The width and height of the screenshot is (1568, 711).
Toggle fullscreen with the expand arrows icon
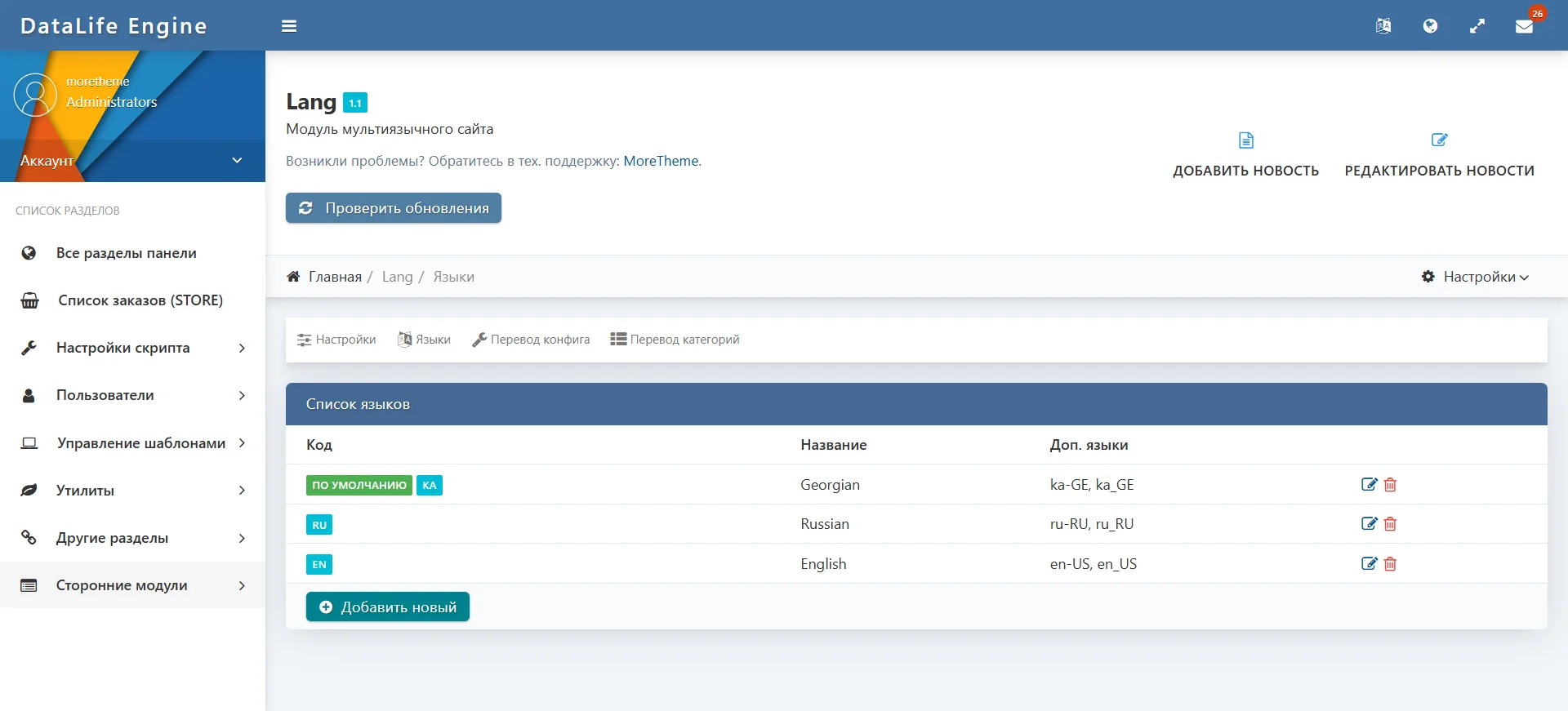[1477, 26]
